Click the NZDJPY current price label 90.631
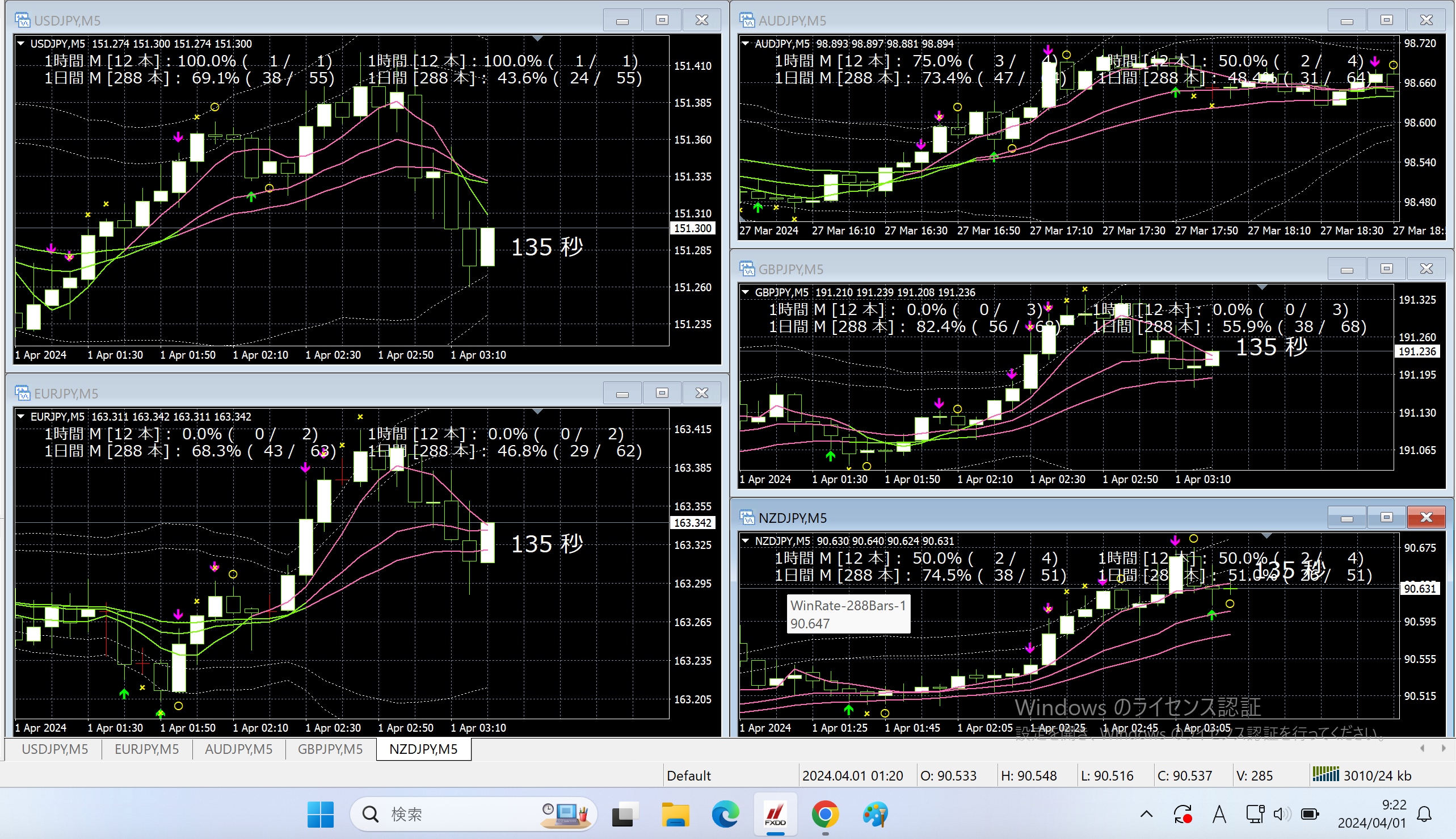Image resolution: width=1456 pixels, height=839 pixels. pos(1420,588)
